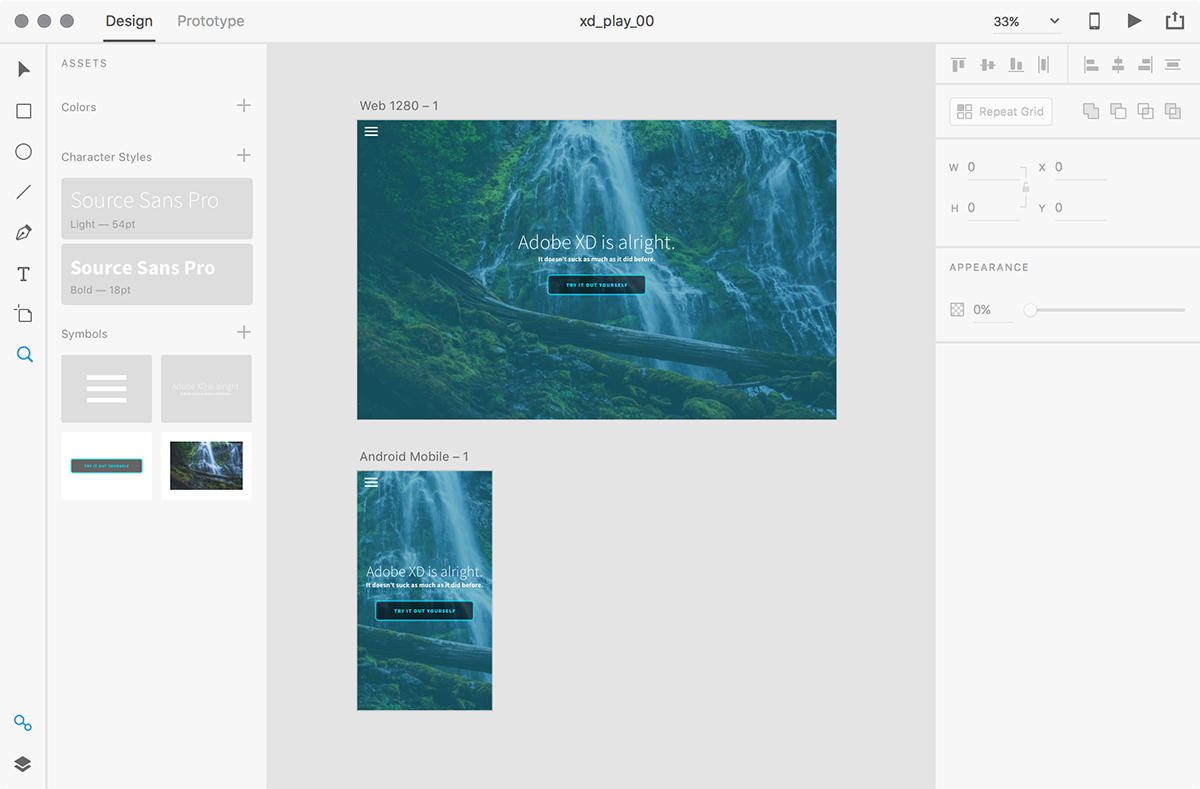The height and width of the screenshot is (789, 1200).
Task: Click the Exclude Overlap boolean icon
Action: (x=1173, y=111)
